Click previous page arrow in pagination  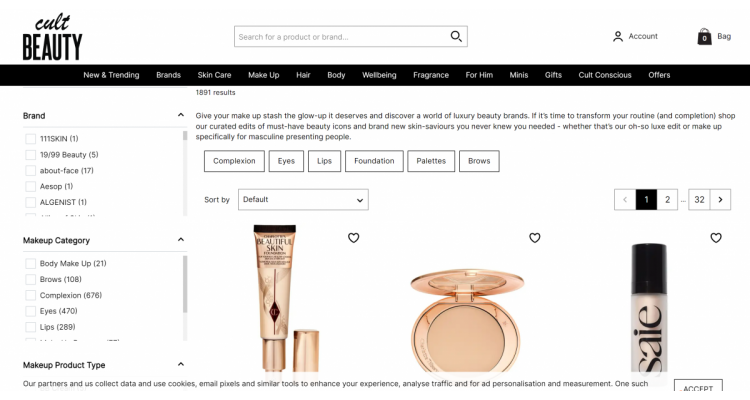click(x=625, y=200)
